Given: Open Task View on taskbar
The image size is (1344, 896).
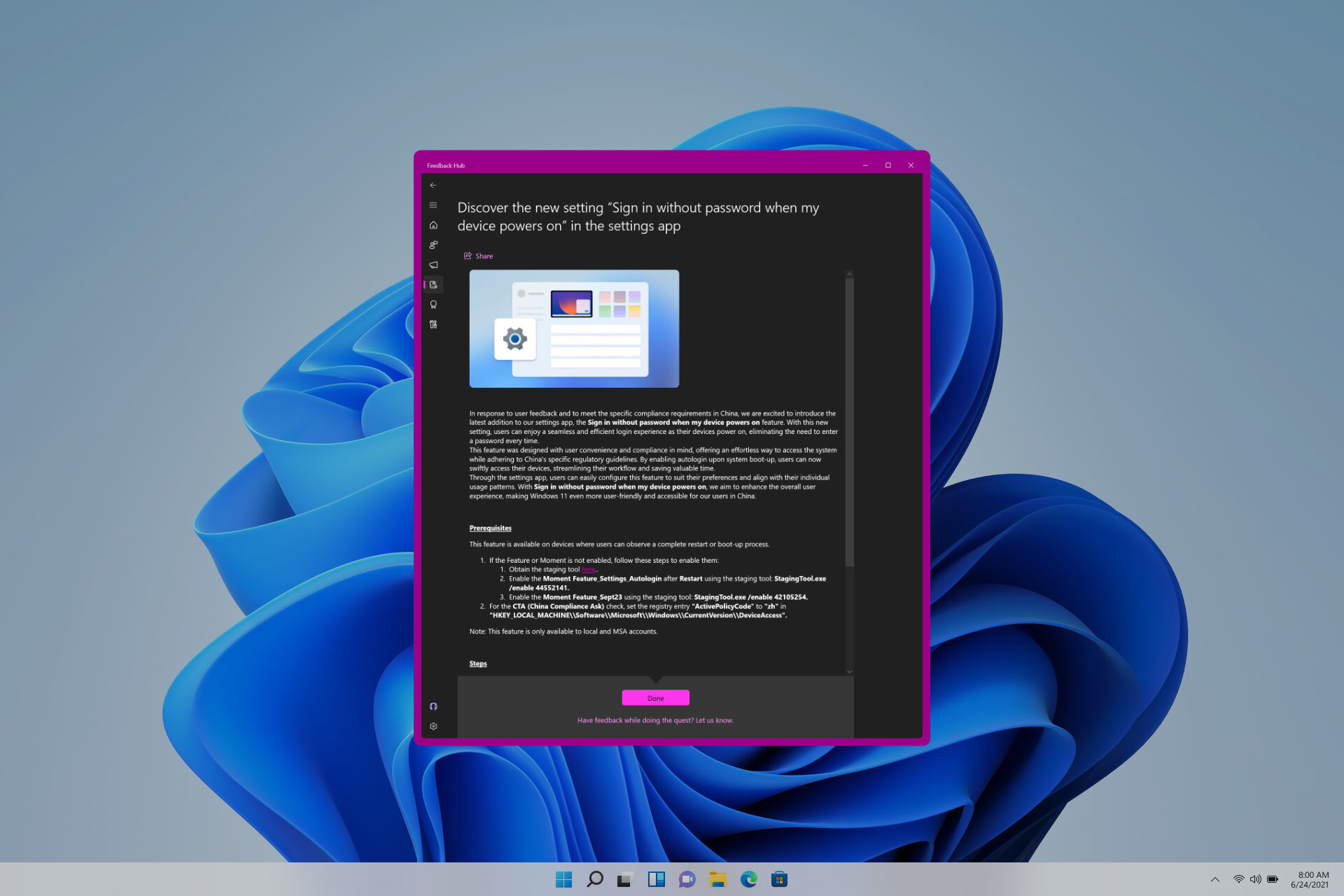Looking at the screenshot, I should coord(625,879).
